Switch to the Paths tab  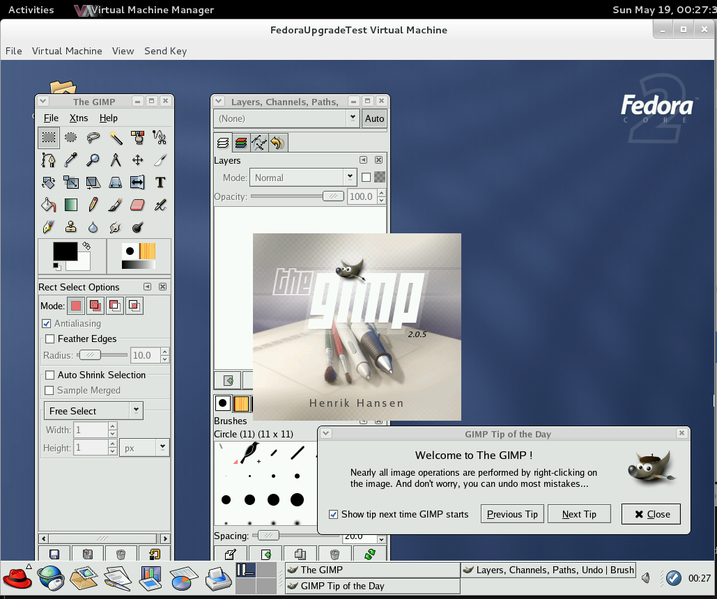click(259, 143)
